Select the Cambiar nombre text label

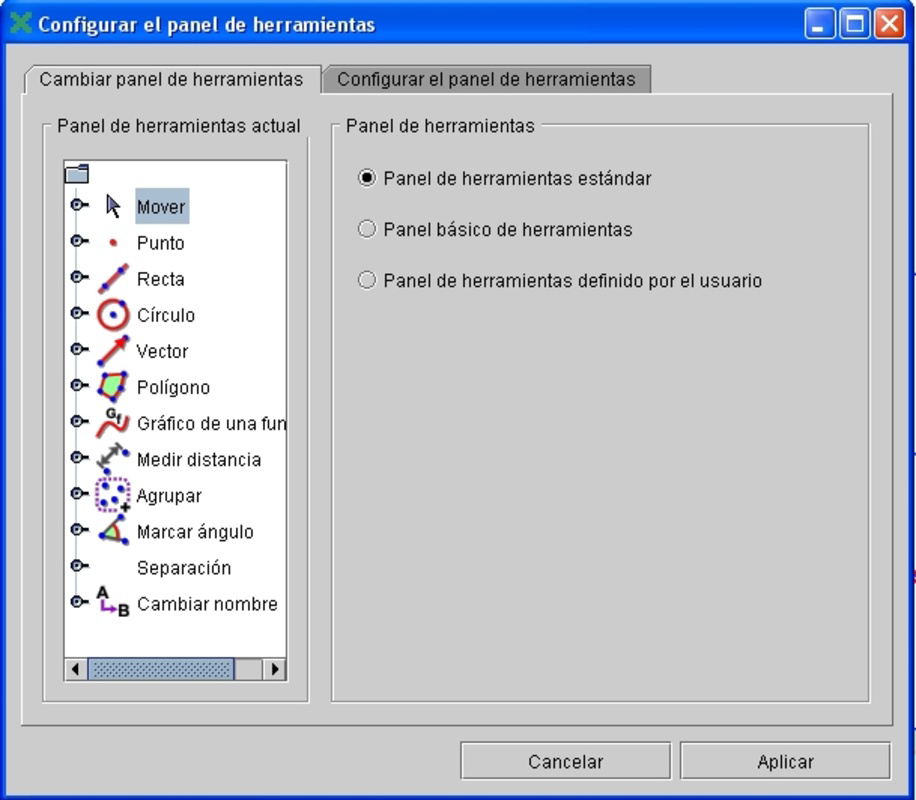coord(207,604)
